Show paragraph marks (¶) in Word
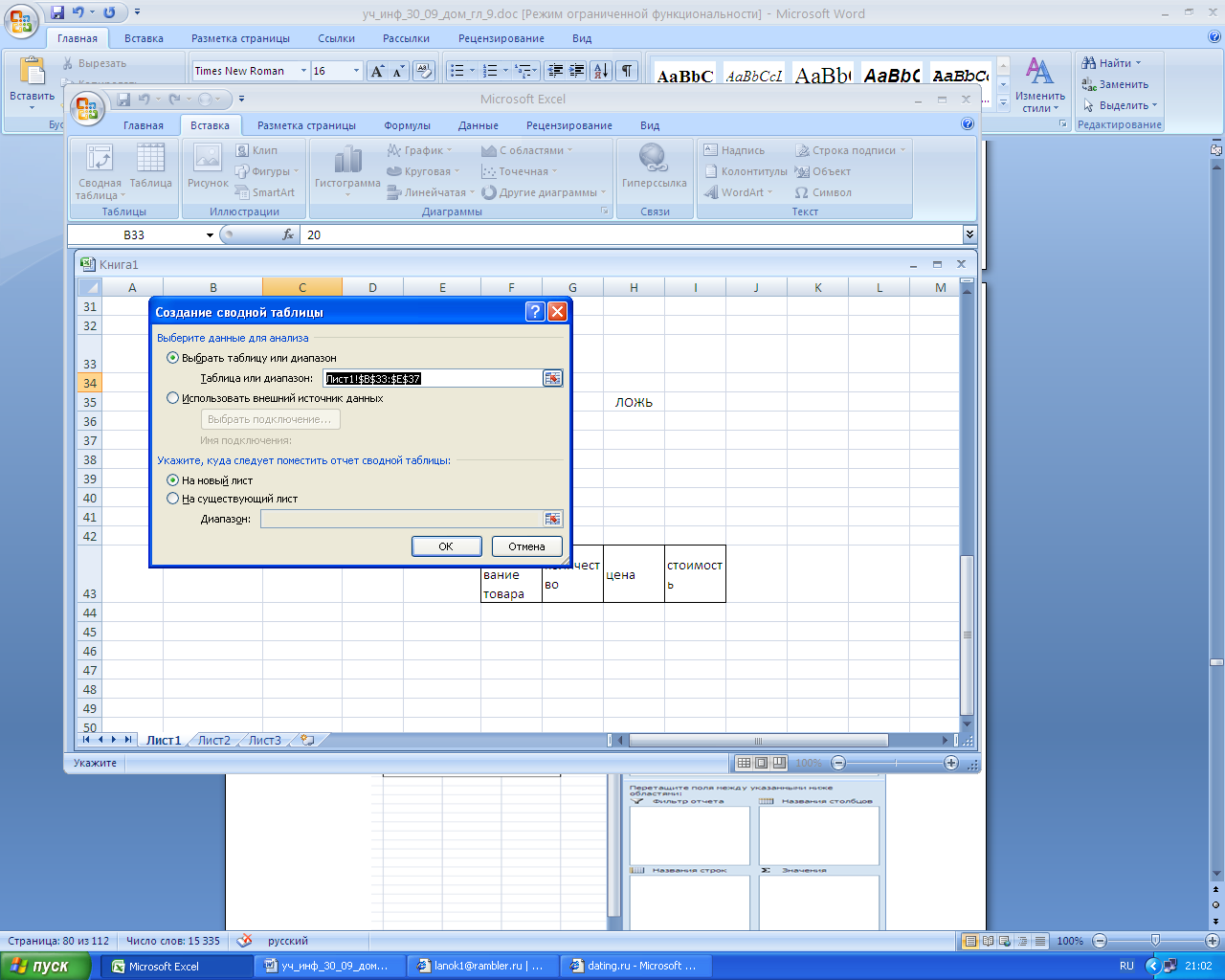 tap(627, 71)
